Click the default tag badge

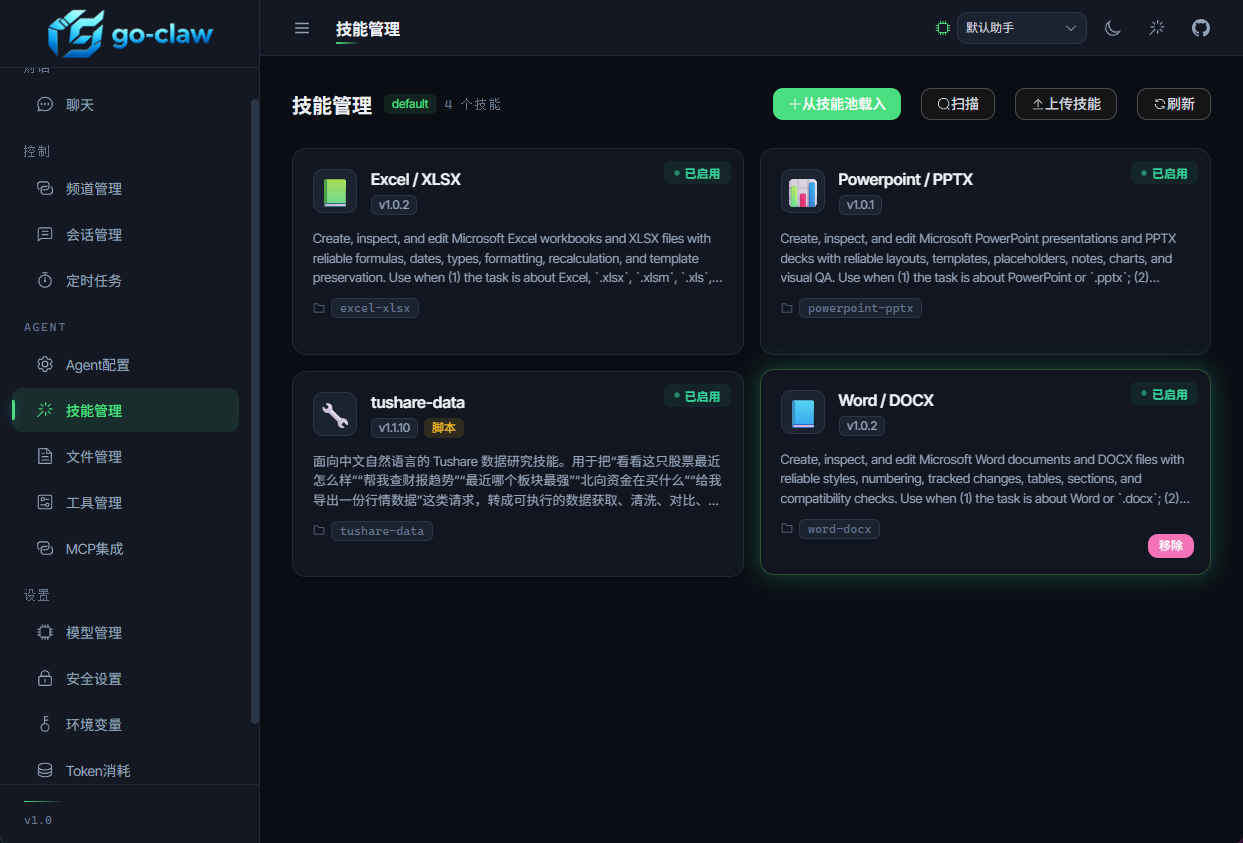tap(410, 104)
